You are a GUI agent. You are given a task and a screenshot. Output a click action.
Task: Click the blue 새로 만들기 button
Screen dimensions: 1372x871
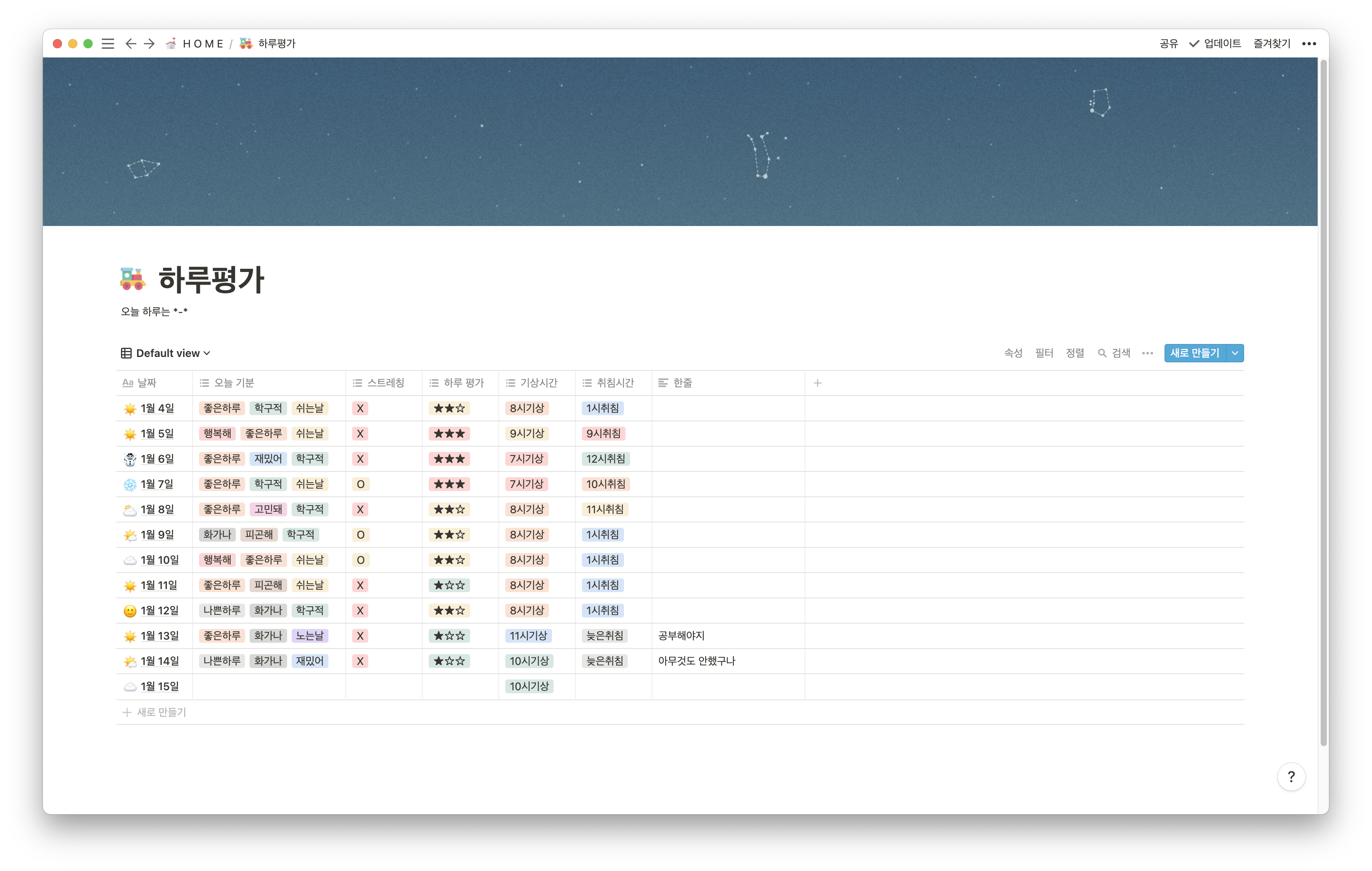pos(1194,354)
